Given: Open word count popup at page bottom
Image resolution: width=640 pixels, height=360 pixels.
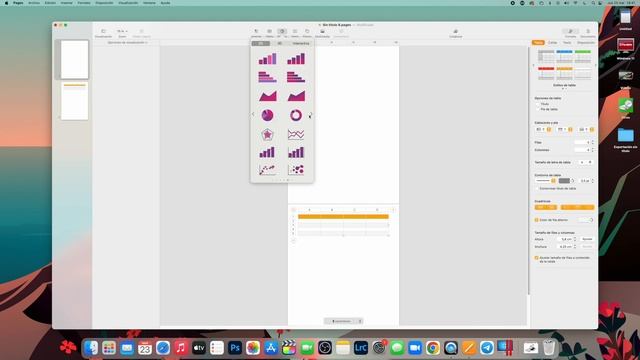Looking at the screenshot, I should coord(343,321).
